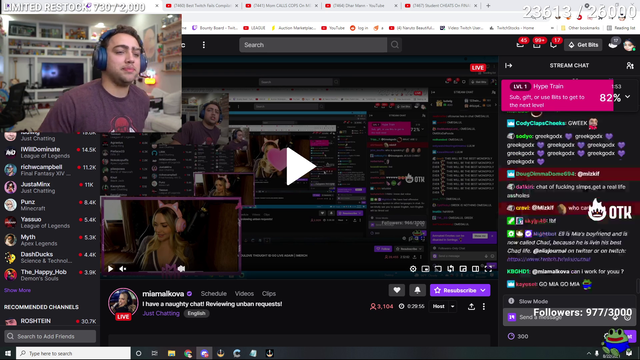Screen dimensions: 640x360
Task: Open the Schedule tab
Action: point(213,293)
